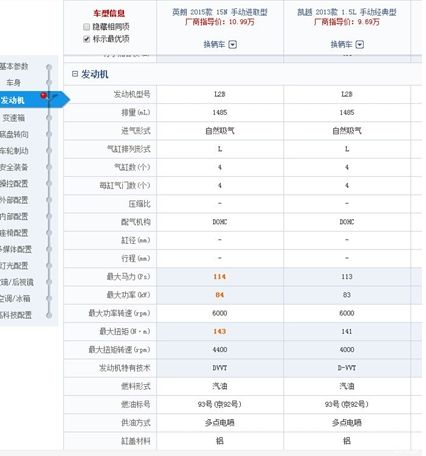The width and height of the screenshot is (426, 456).
Task: Click the 气缸数(个) row label
Action: [132, 167]
